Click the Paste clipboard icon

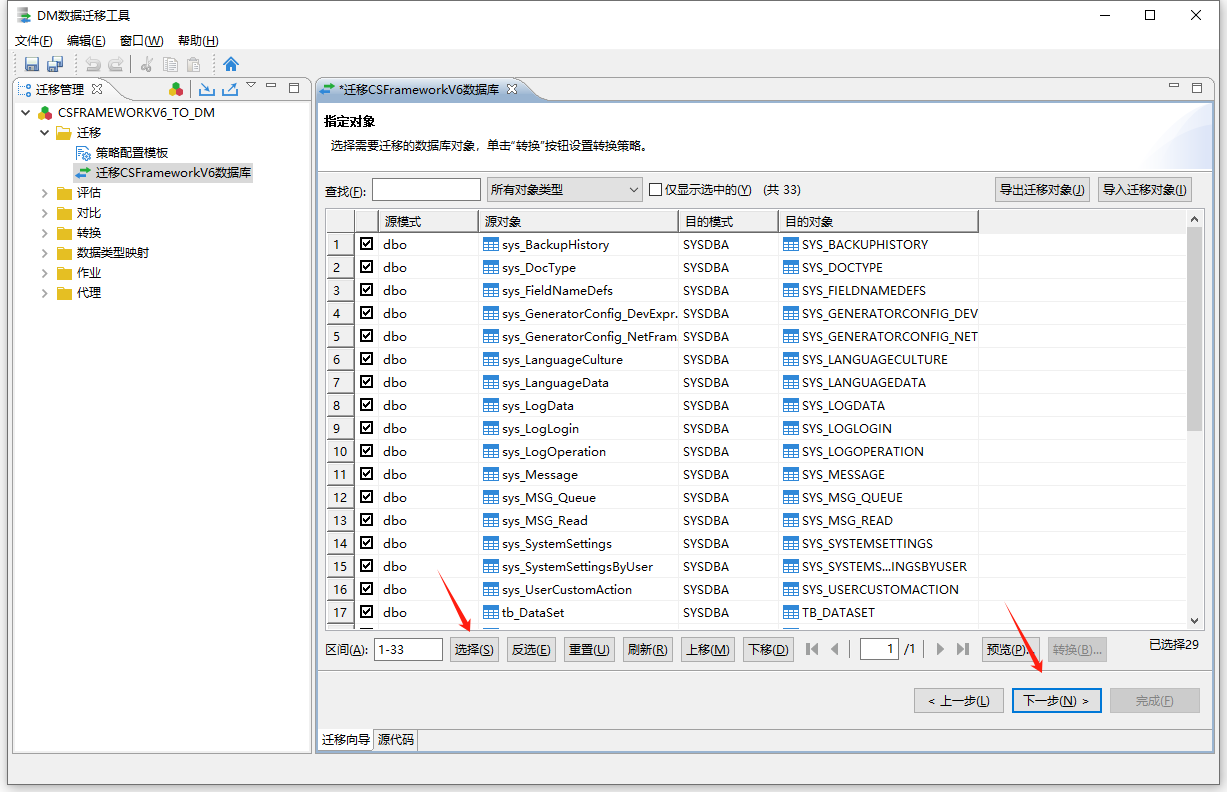pos(193,64)
